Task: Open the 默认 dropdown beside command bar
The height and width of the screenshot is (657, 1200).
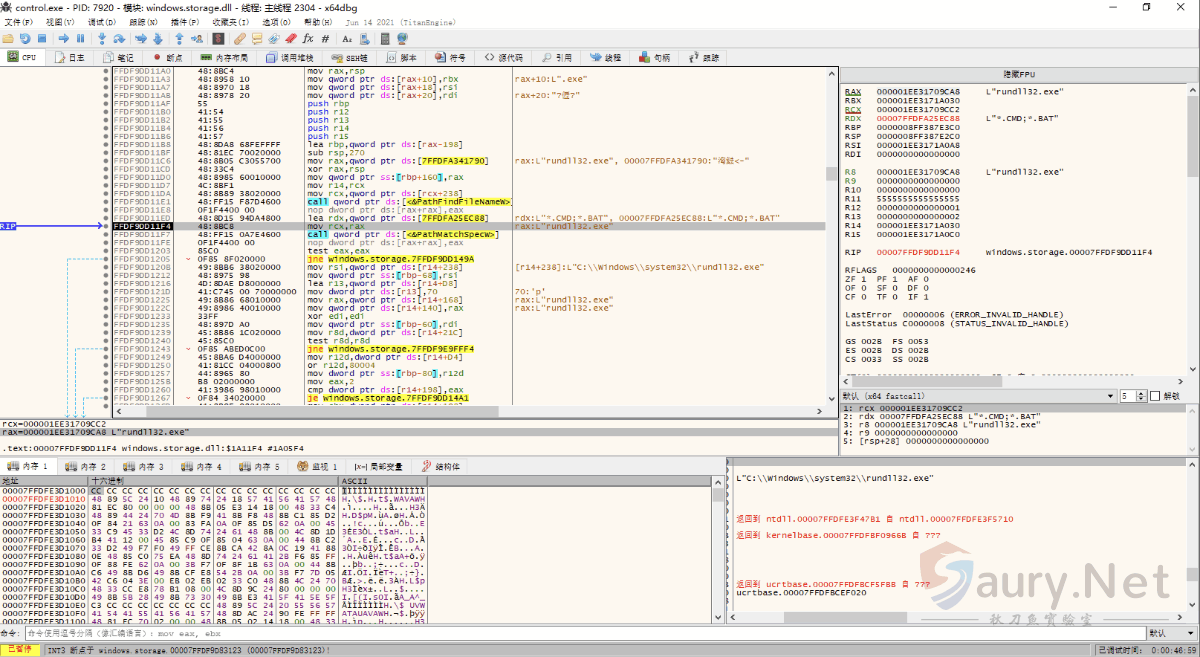Action: (1170, 633)
